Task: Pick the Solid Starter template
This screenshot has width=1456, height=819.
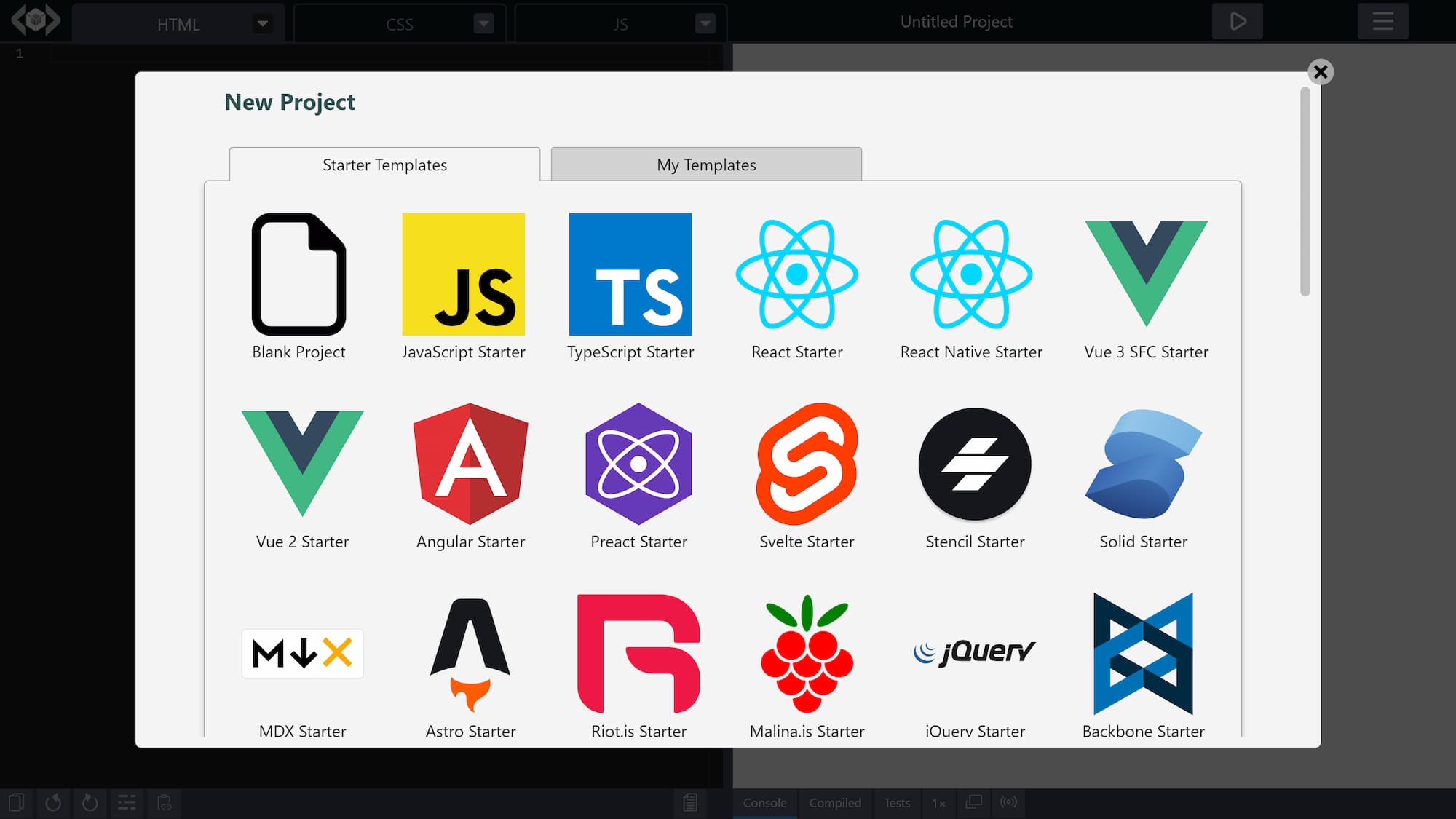Action: click(x=1143, y=464)
